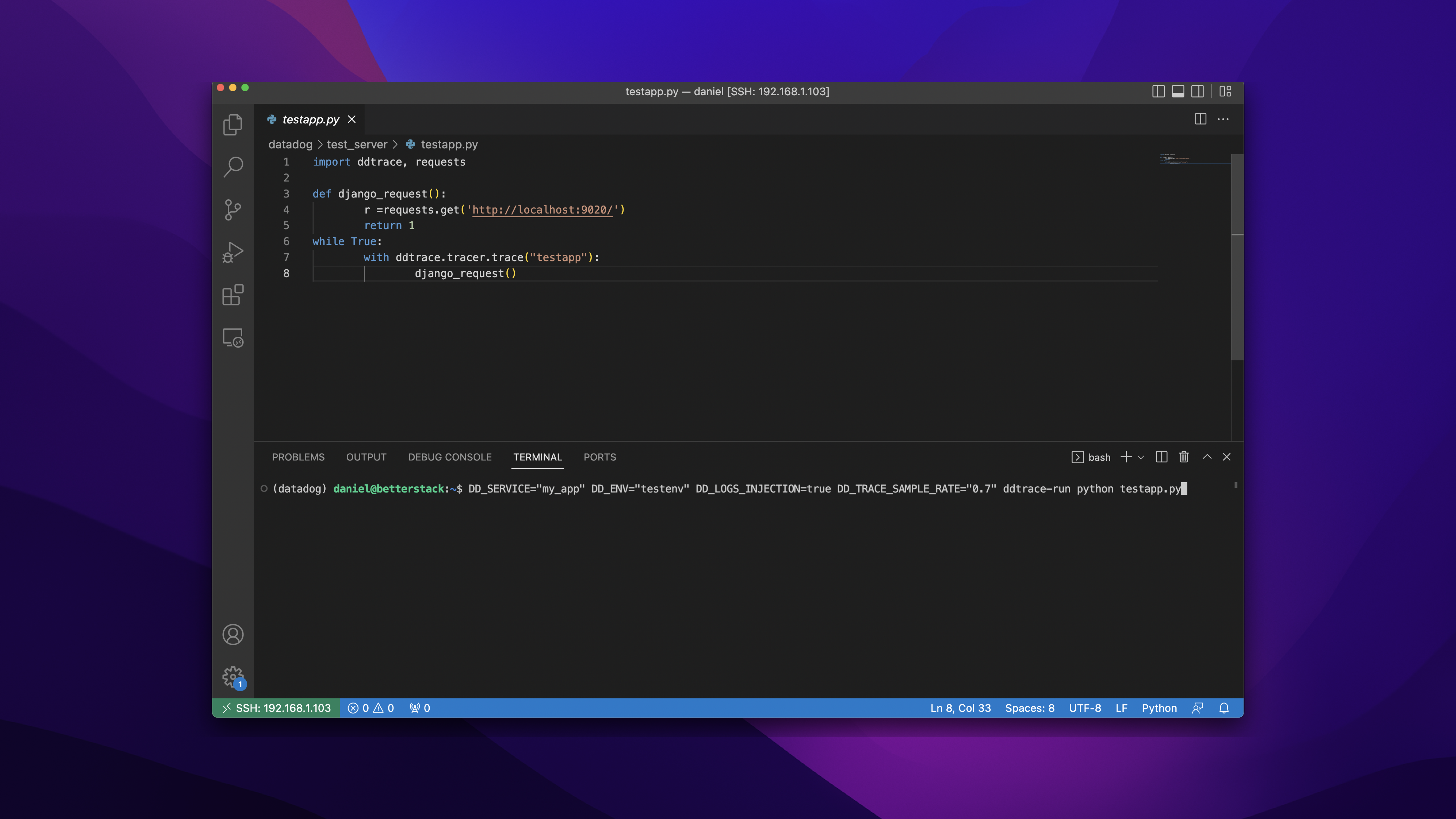The width and height of the screenshot is (1456, 819).
Task: Create a new terminal with plus icon
Action: [x=1126, y=457]
